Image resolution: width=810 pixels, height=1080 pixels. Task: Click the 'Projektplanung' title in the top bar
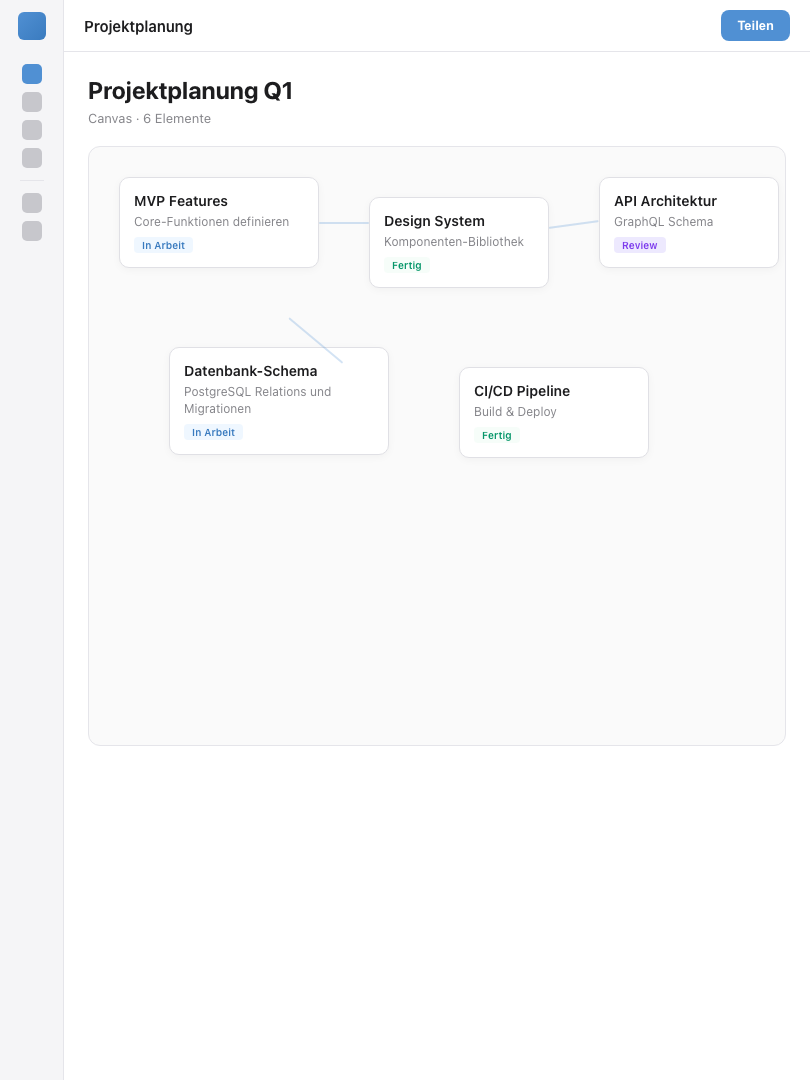138,26
